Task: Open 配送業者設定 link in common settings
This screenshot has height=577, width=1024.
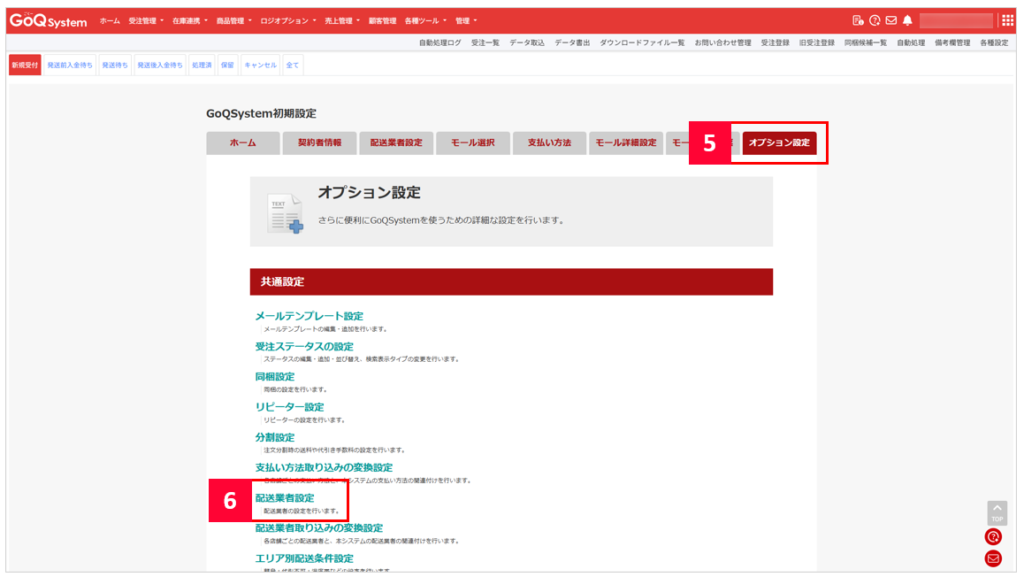Action: click(x=285, y=497)
